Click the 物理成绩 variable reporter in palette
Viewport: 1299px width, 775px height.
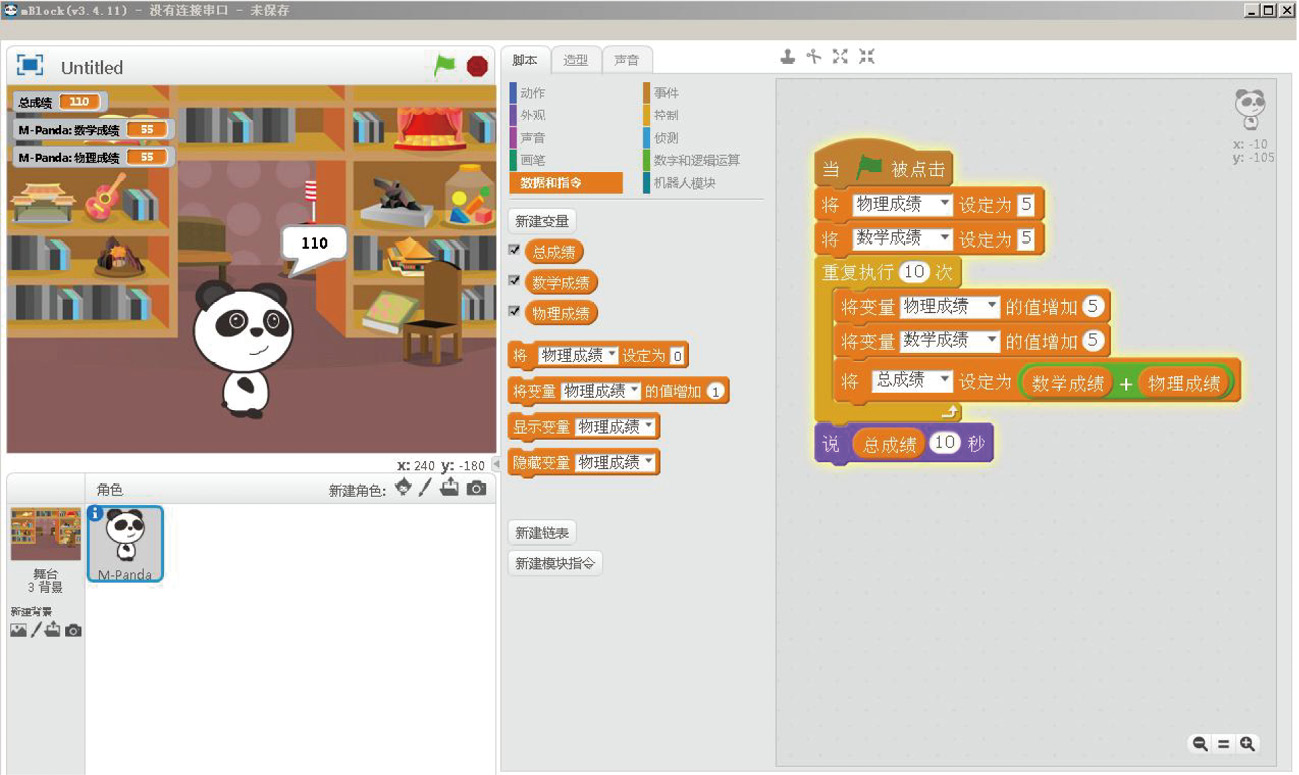(x=561, y=314)
